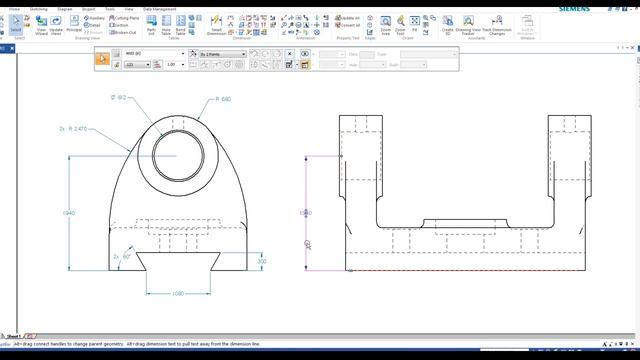Viewport: 640px width, 360px height.
Task: Create a Principal view
Action: (74, 24)
